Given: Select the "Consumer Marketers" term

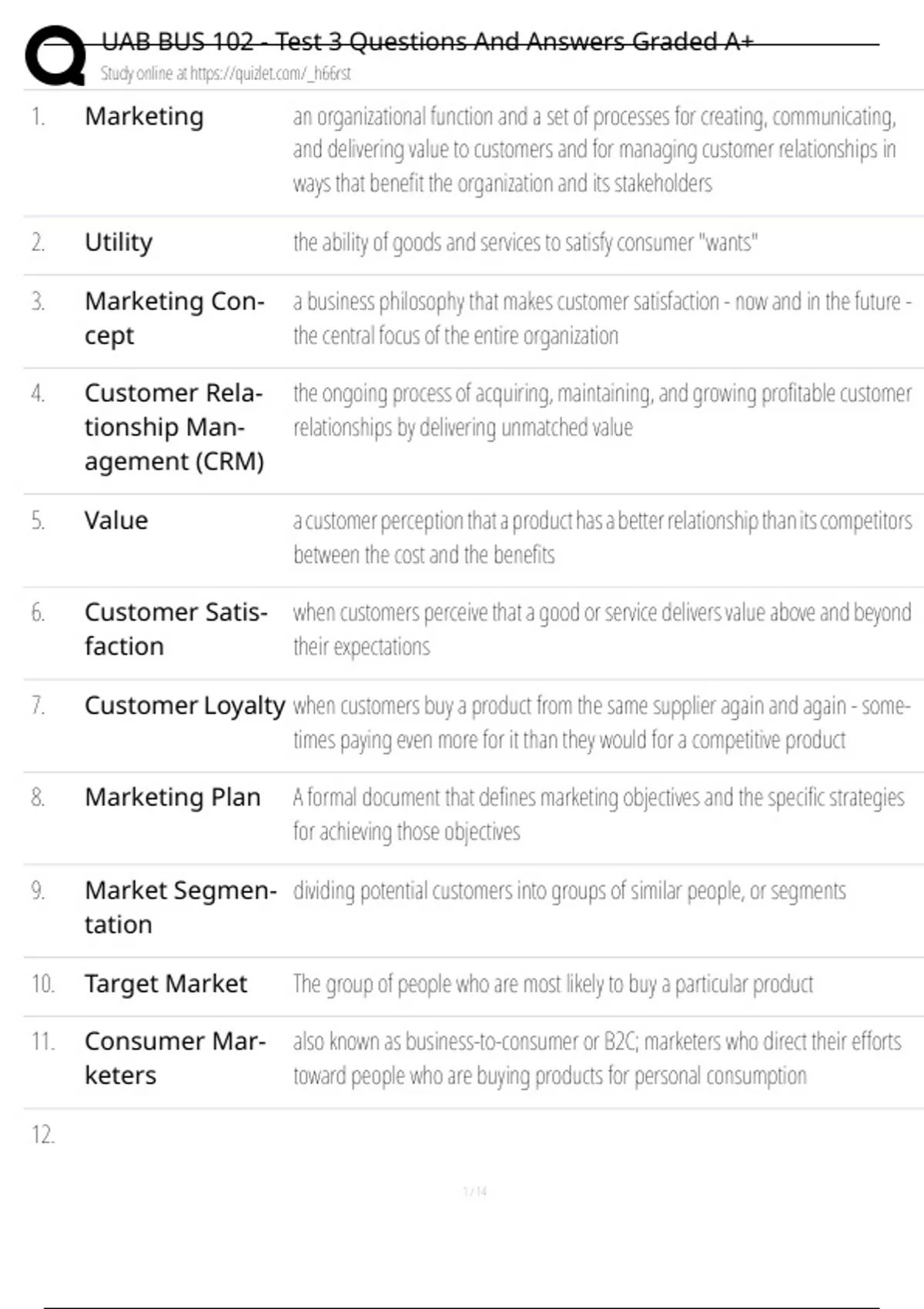Looking at the screenshot, I should [175, 1058].
